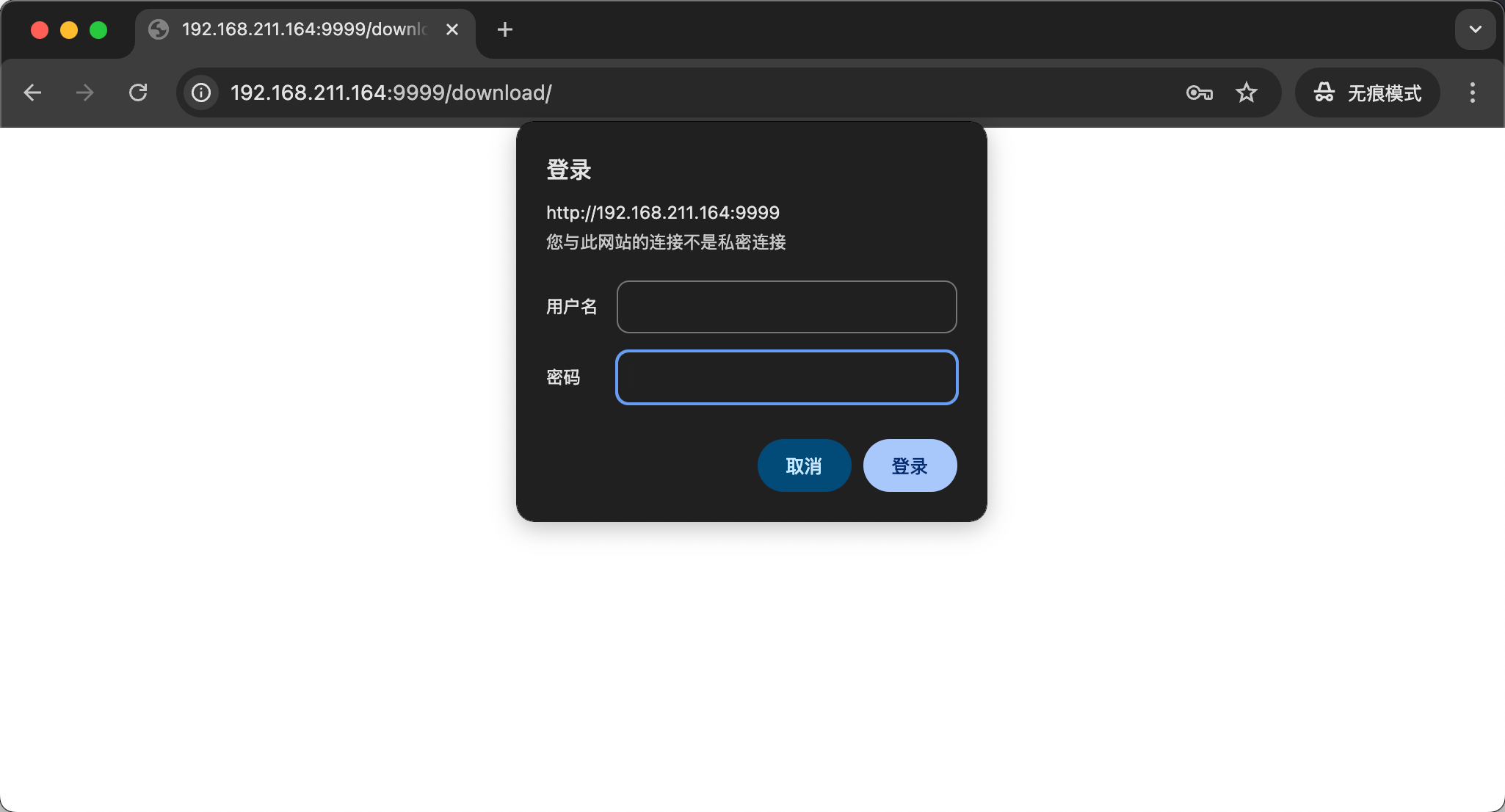The height and width of the screenshot is (812, 1505).
Task: Click the green macOS fullscreen button
Action: pyautogui.click(x=98, y=30)
